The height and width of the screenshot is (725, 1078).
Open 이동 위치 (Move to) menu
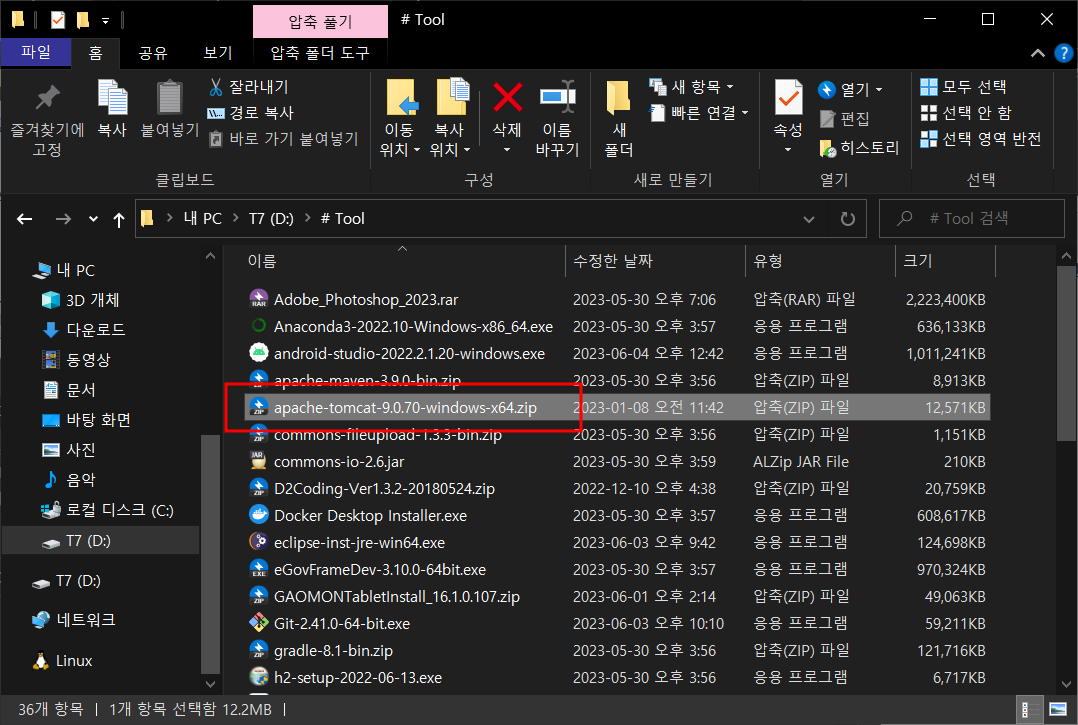(x=399, y=118)
